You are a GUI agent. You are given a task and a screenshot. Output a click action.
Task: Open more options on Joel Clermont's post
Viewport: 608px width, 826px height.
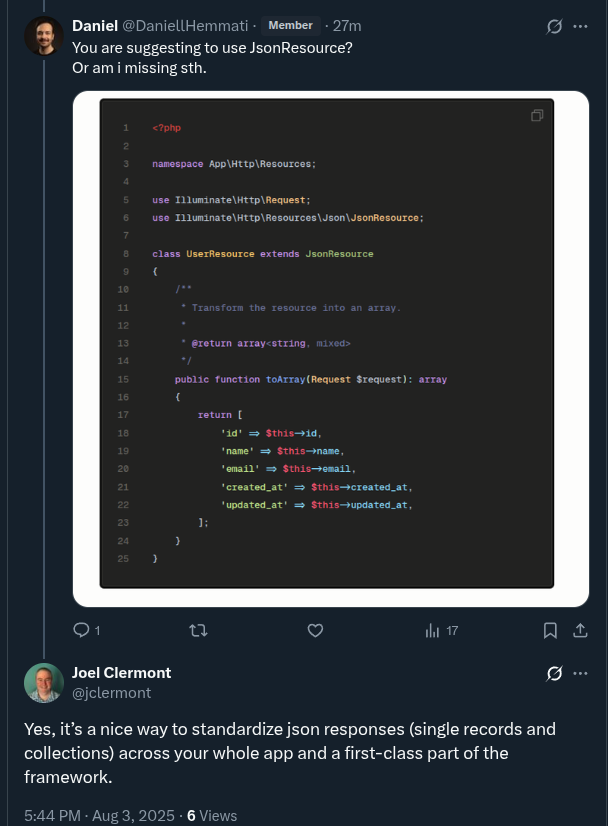580,673
